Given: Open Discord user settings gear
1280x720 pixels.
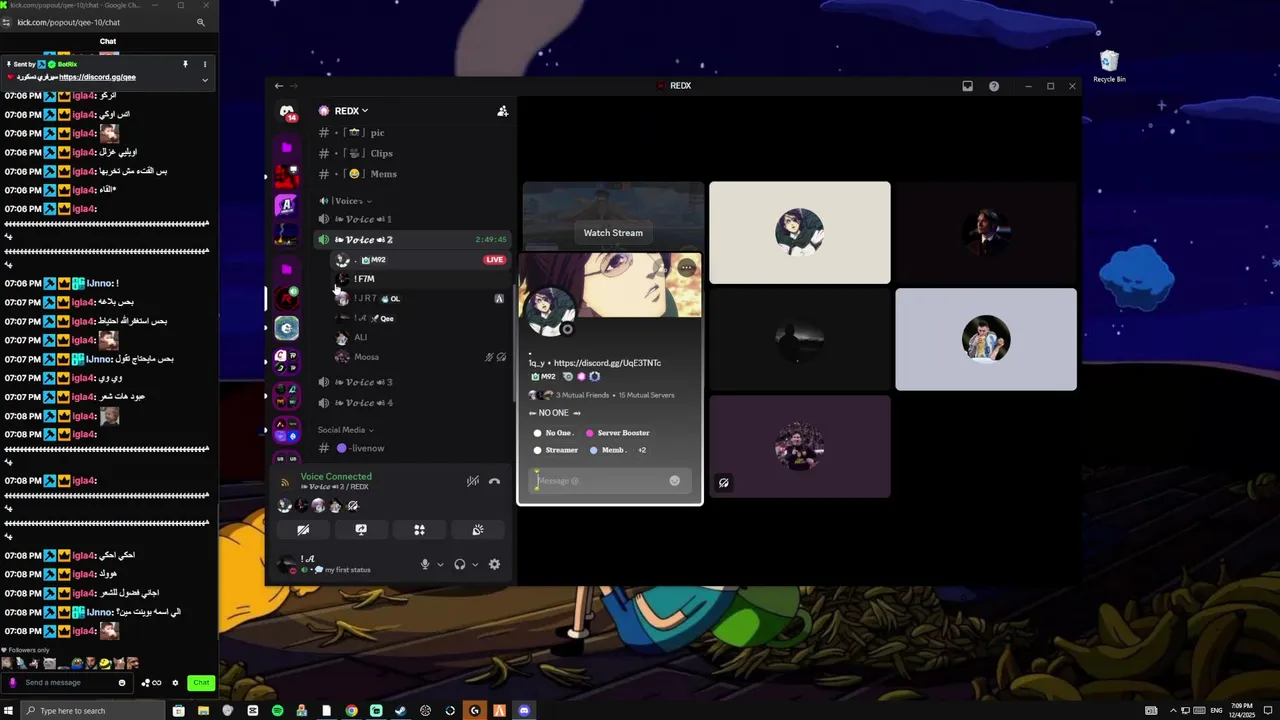Looking at the screenshot, I should click(494, 564).
